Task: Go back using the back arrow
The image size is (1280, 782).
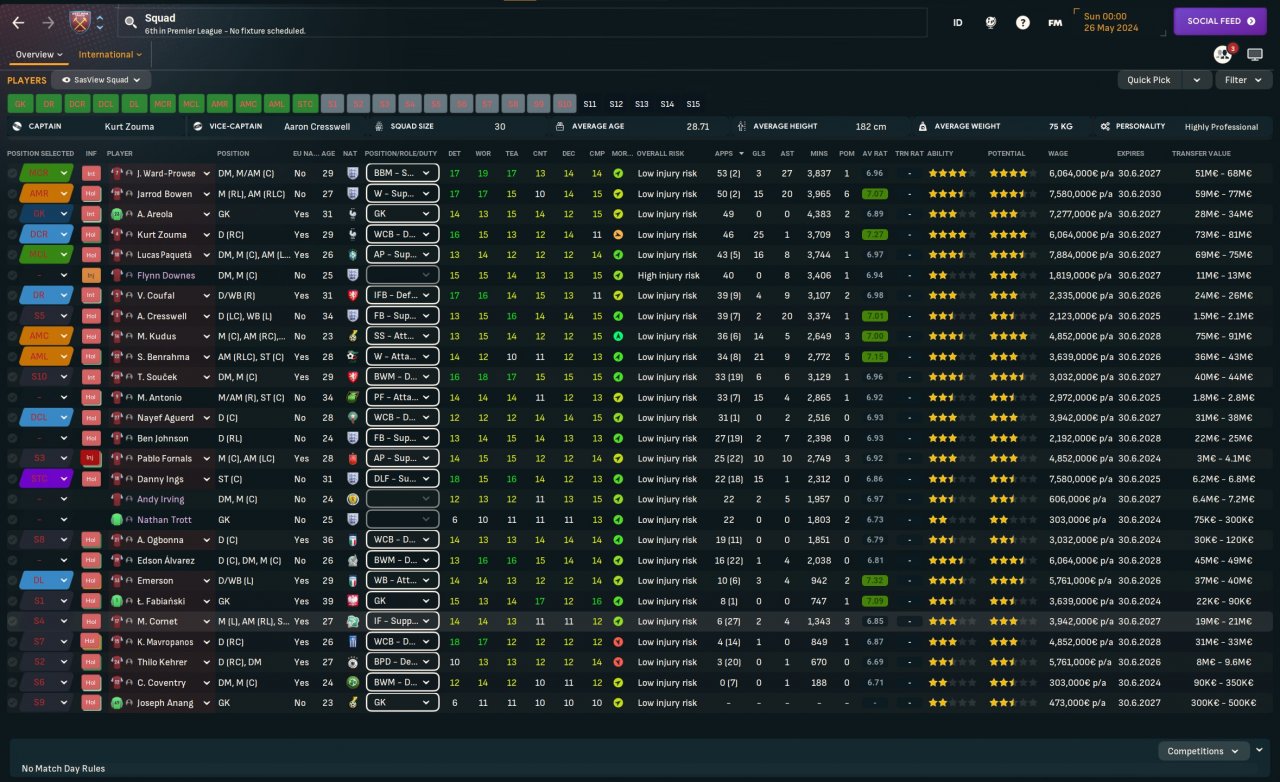Action: point(18,22)
